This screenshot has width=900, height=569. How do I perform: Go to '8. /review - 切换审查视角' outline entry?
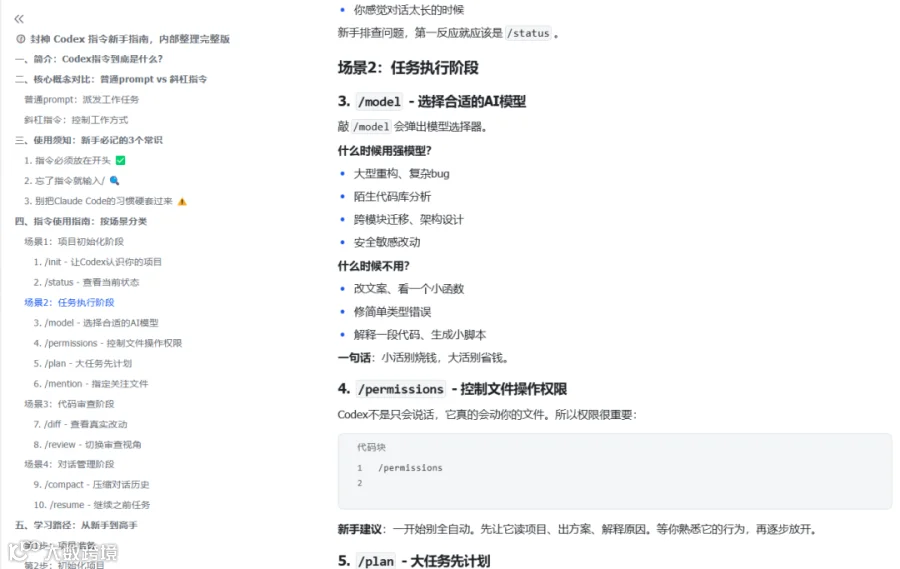87,444
